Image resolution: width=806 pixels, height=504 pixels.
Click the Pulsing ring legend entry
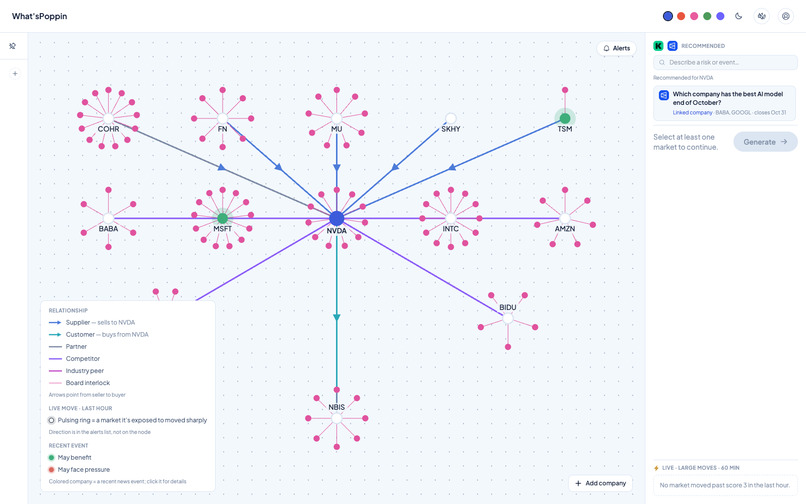click(x=127, y=420)
